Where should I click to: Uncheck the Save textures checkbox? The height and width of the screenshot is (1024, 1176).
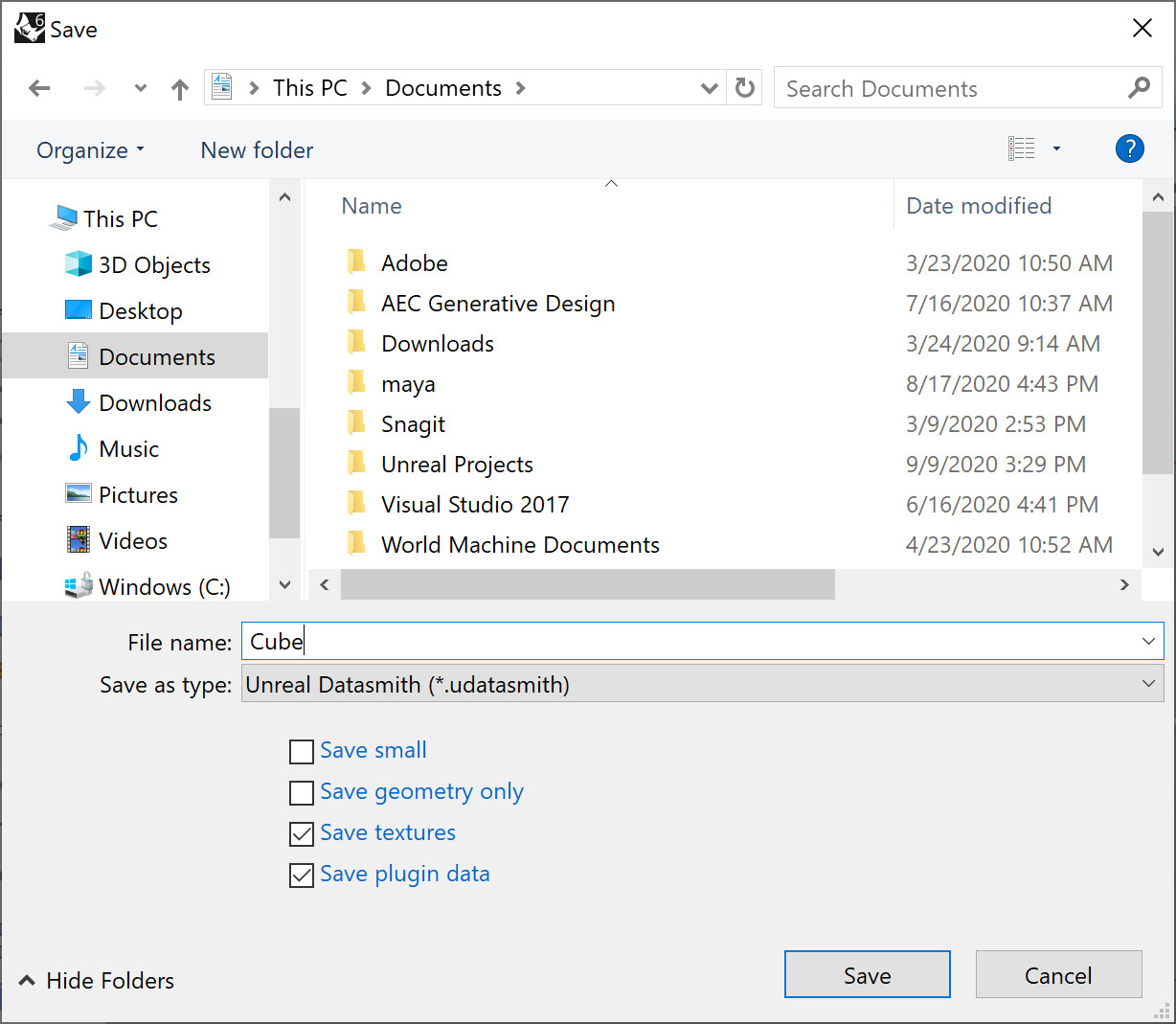pos(302,834)
